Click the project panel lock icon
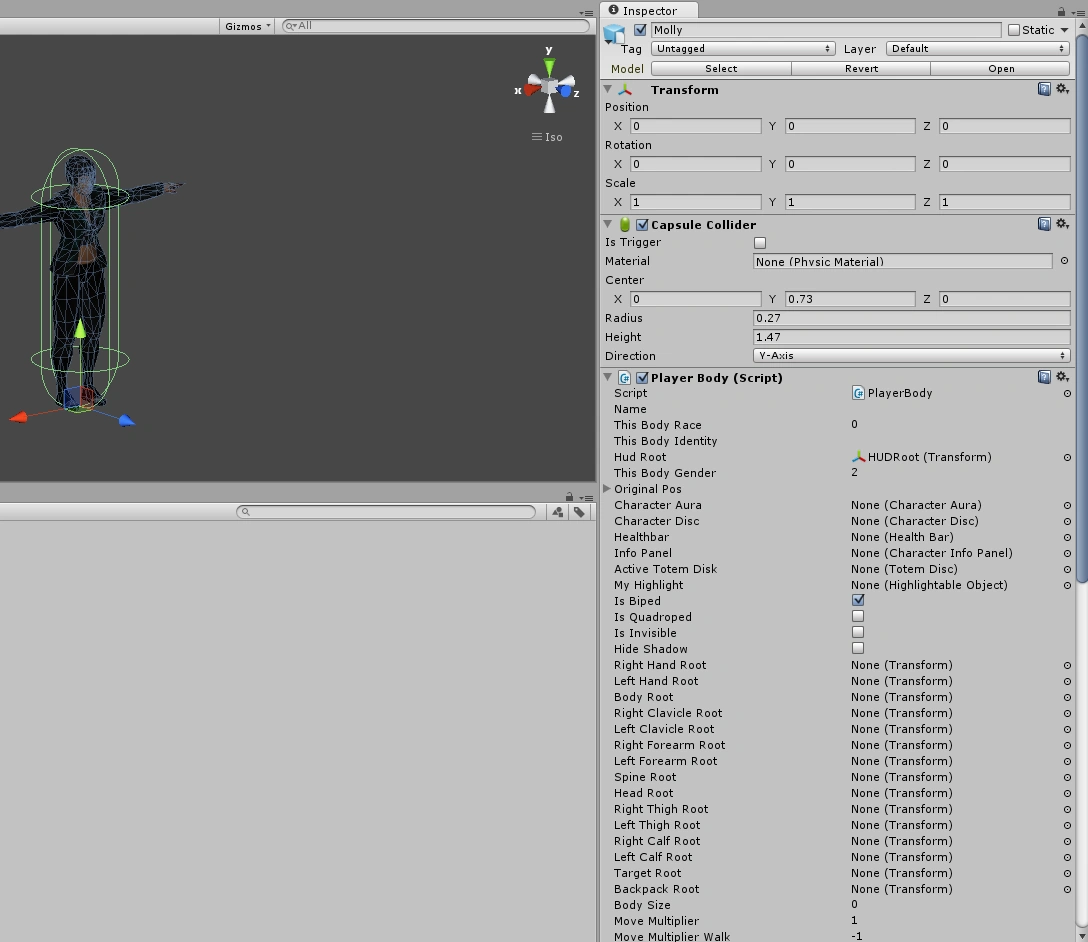1088x942 pixels. pos(569,497)
